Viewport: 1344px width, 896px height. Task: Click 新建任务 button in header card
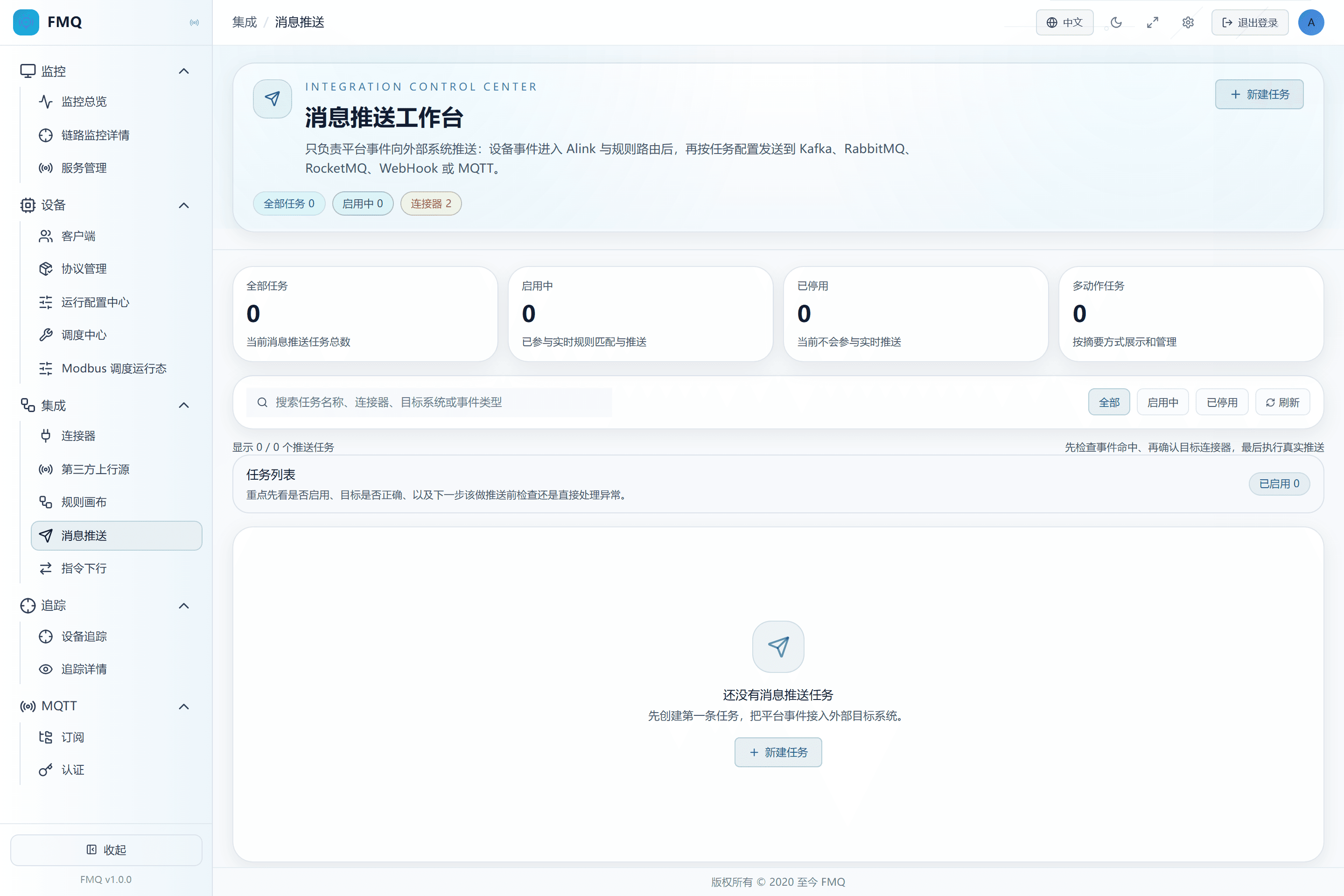pos(1259,94)
